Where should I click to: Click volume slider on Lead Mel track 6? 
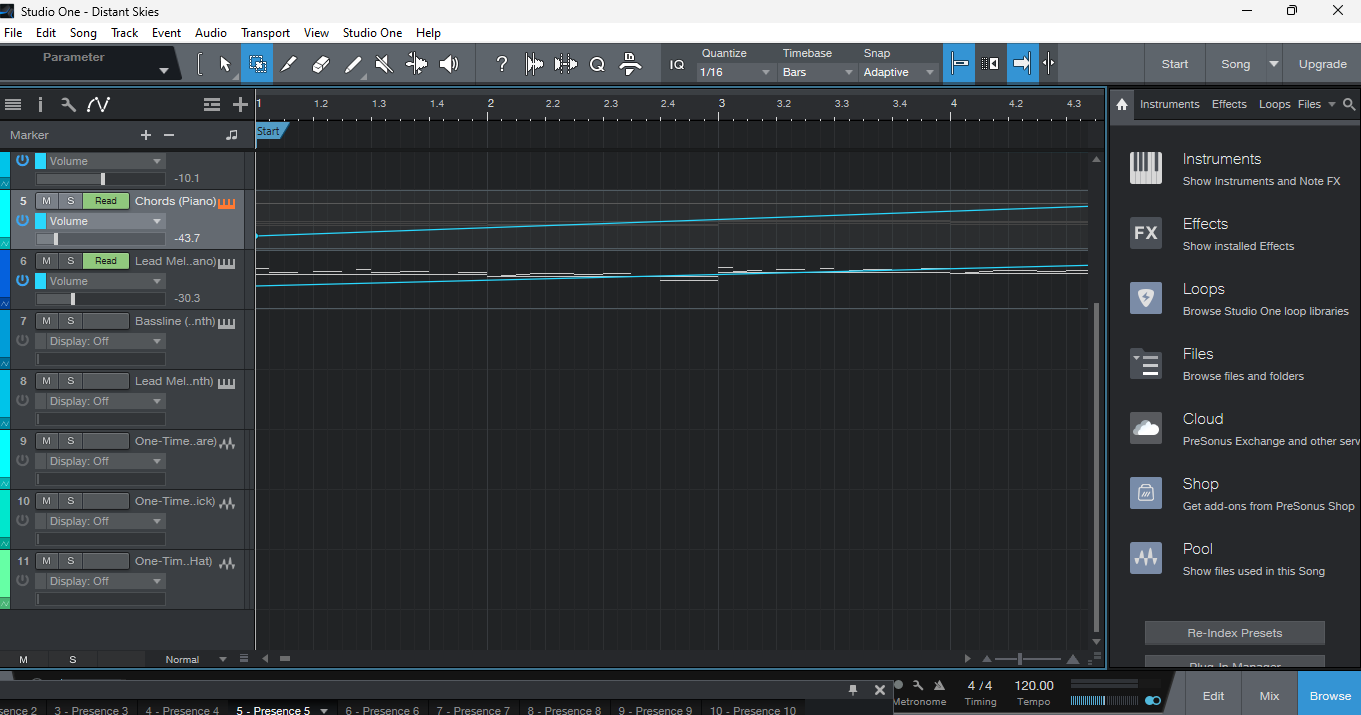tap(100, 299)
